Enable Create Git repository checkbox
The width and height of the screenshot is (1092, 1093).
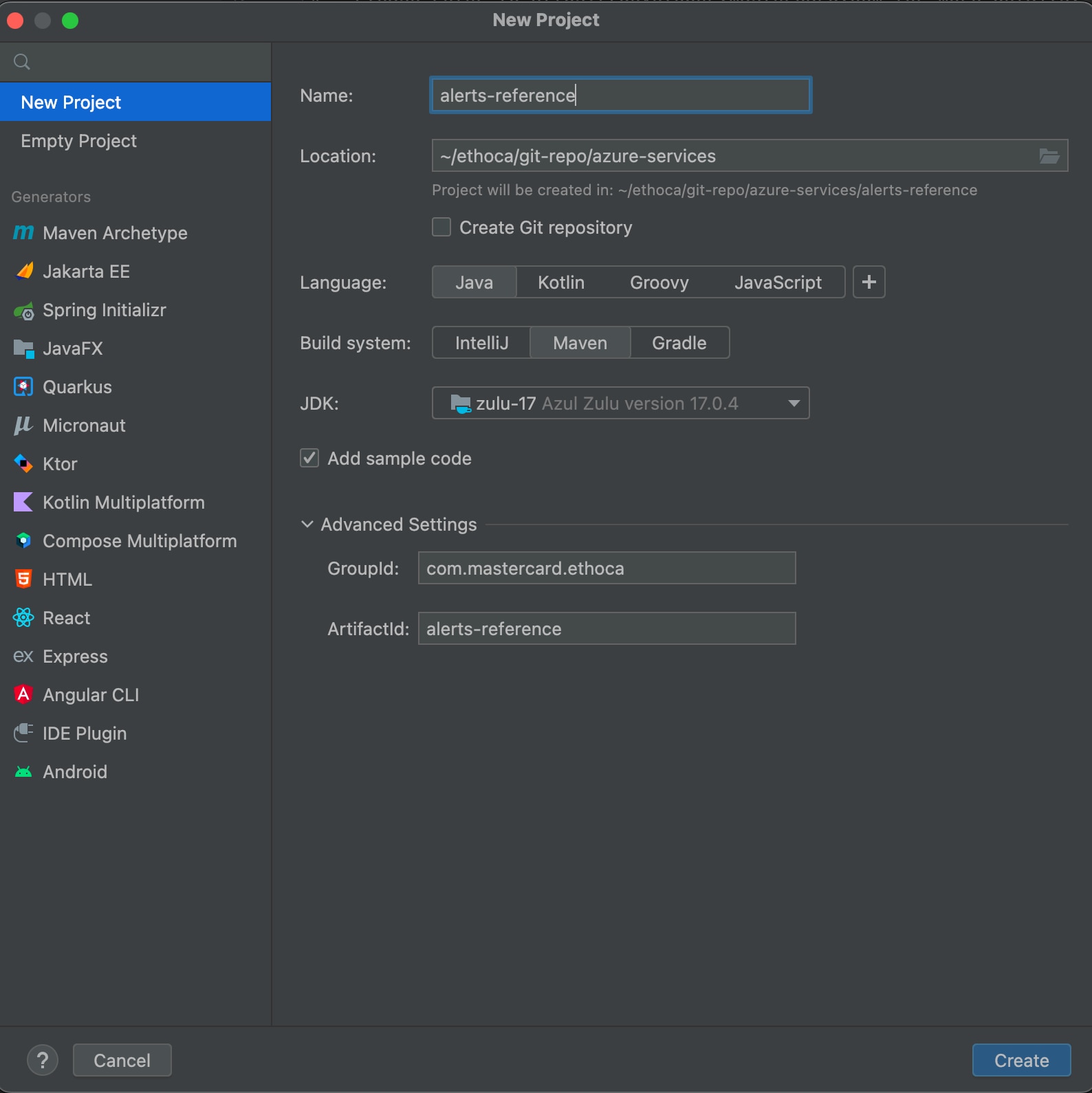[x=441, y=228]
